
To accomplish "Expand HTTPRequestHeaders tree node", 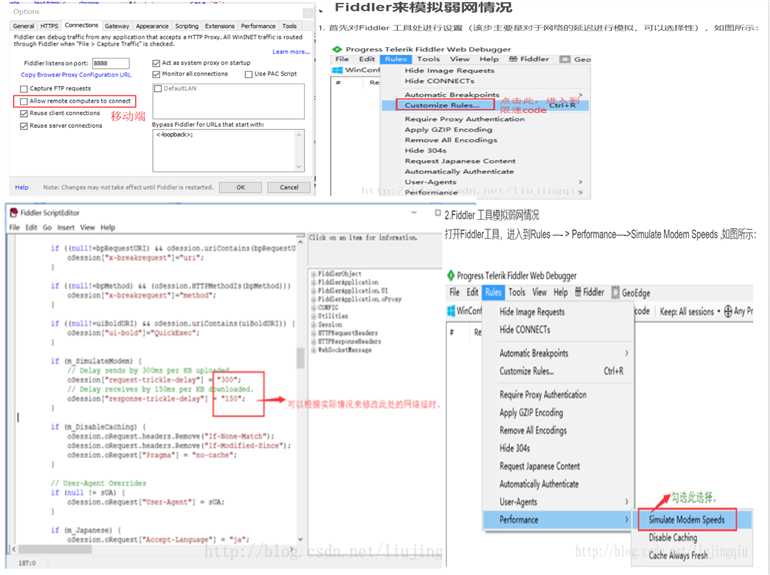I will [x=313, y=333].
